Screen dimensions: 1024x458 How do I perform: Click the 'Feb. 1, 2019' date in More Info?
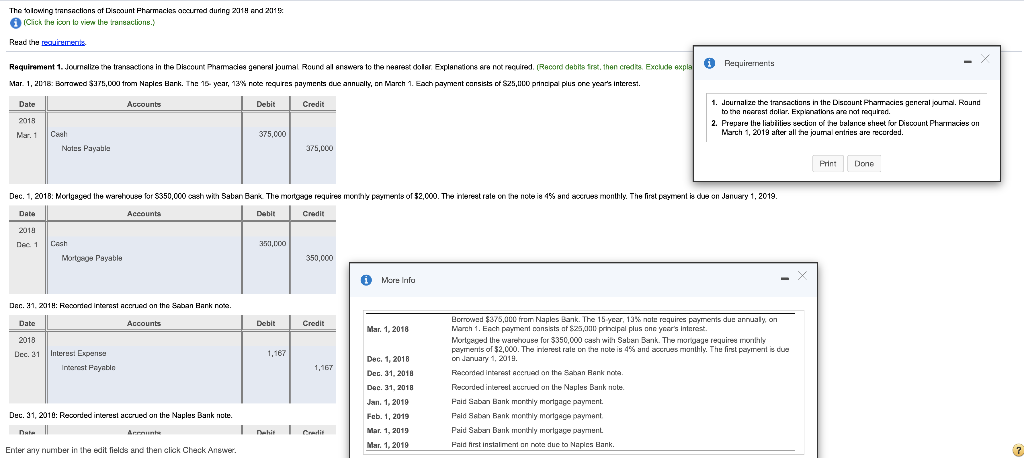(388, 416)
